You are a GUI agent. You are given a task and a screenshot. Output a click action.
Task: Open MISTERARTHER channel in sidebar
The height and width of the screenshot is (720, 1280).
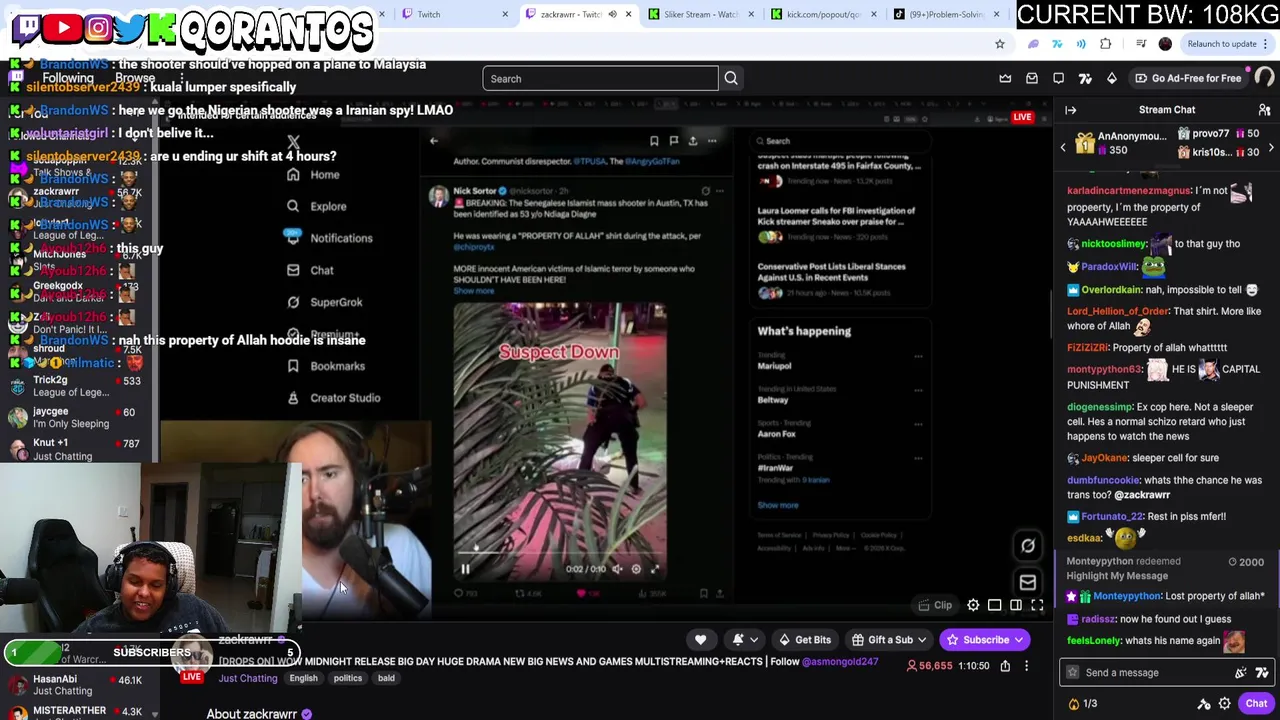(78, 711)
